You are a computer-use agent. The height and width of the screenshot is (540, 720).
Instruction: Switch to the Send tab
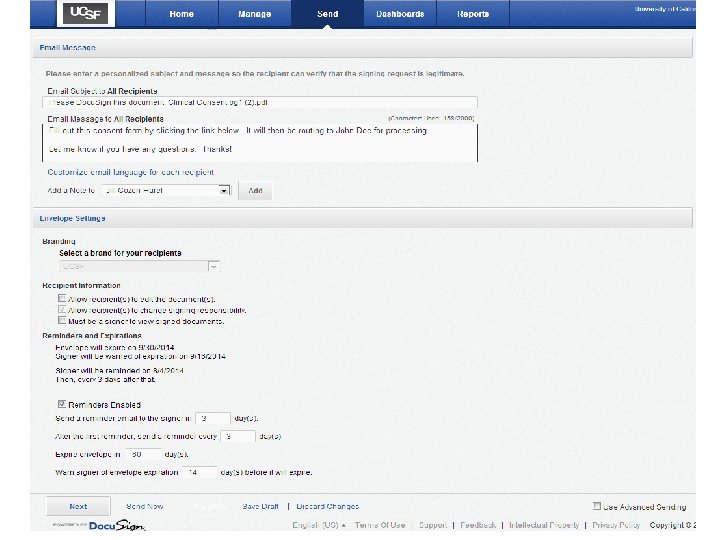point(327,14)
